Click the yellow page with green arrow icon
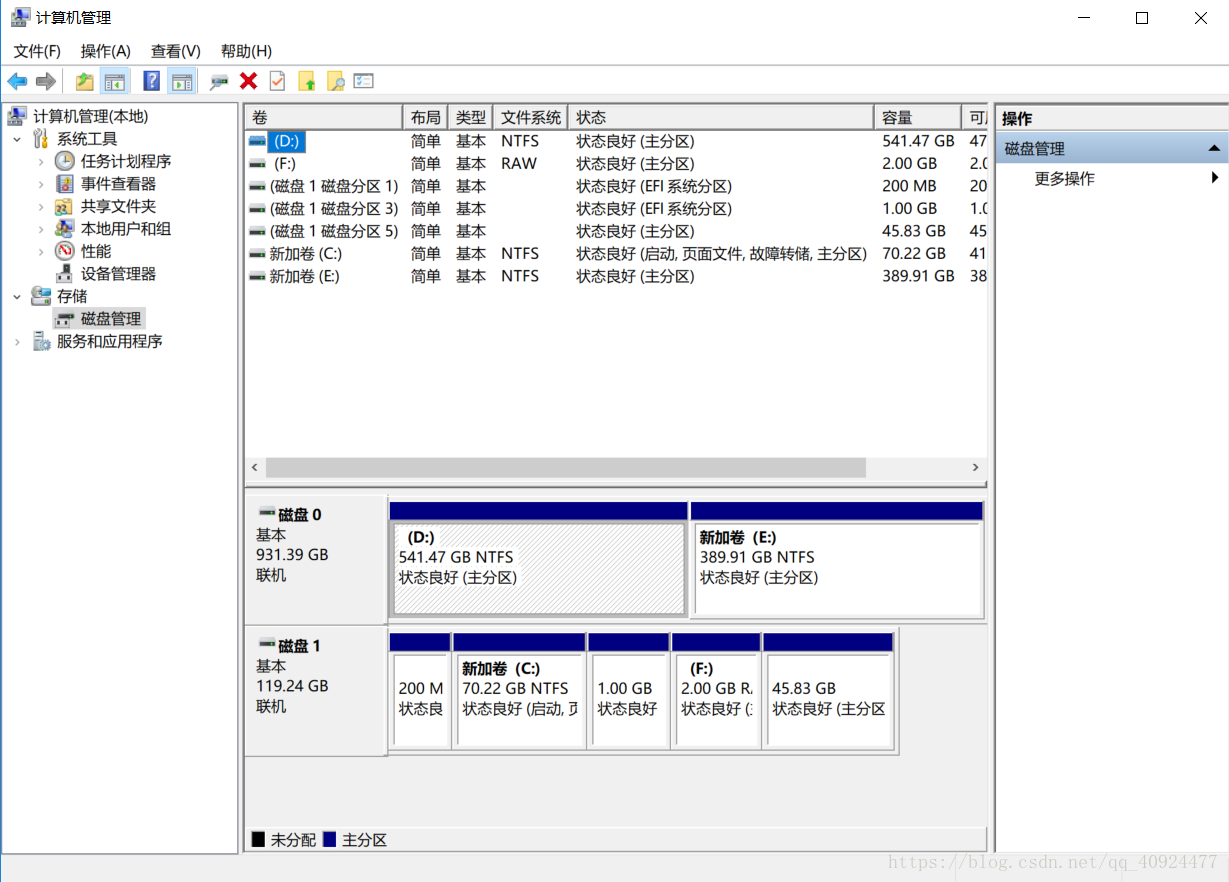1229x882 pixels. [x=307, y=81]
